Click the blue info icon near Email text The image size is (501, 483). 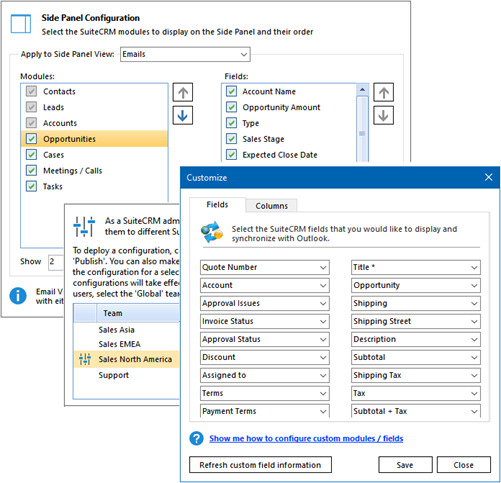[18, 296]
